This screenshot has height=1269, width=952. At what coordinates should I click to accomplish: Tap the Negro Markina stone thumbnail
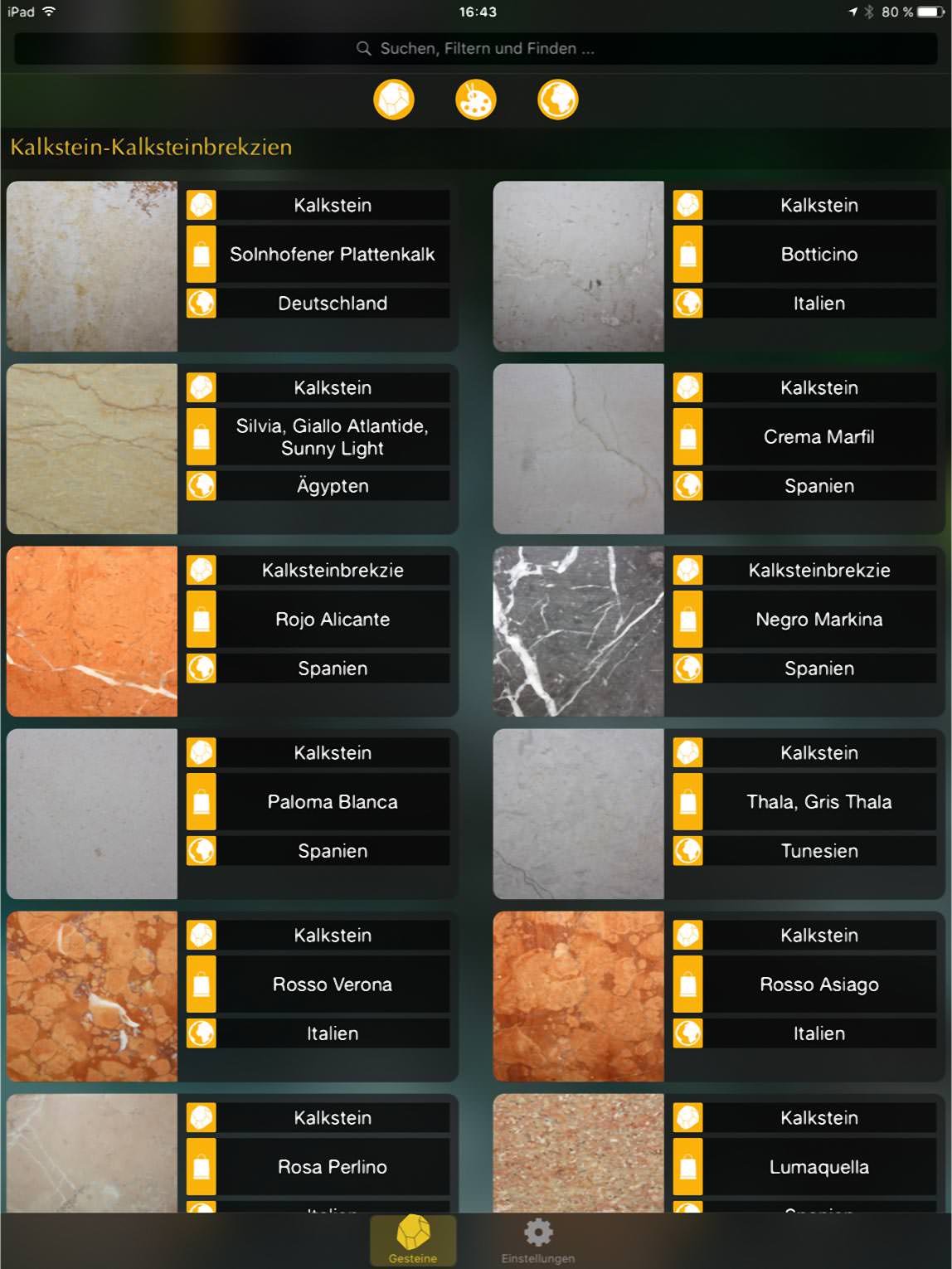point(579,631)
